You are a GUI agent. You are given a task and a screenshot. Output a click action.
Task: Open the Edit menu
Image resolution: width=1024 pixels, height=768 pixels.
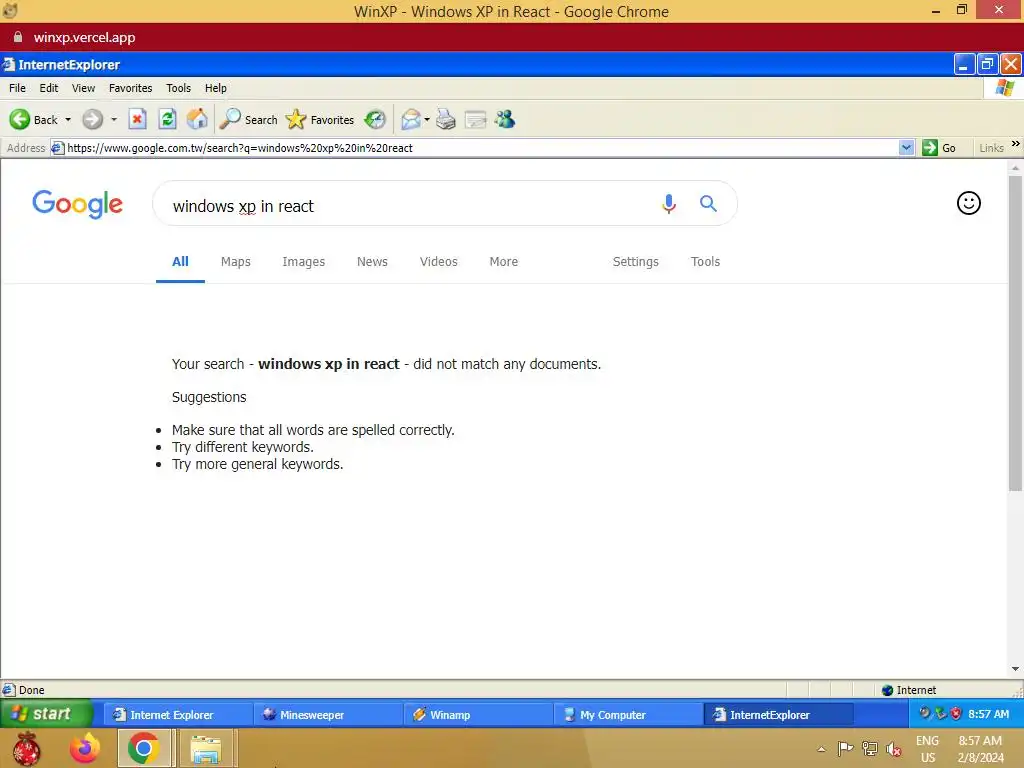pyautogui.click(x=48, y=88)
